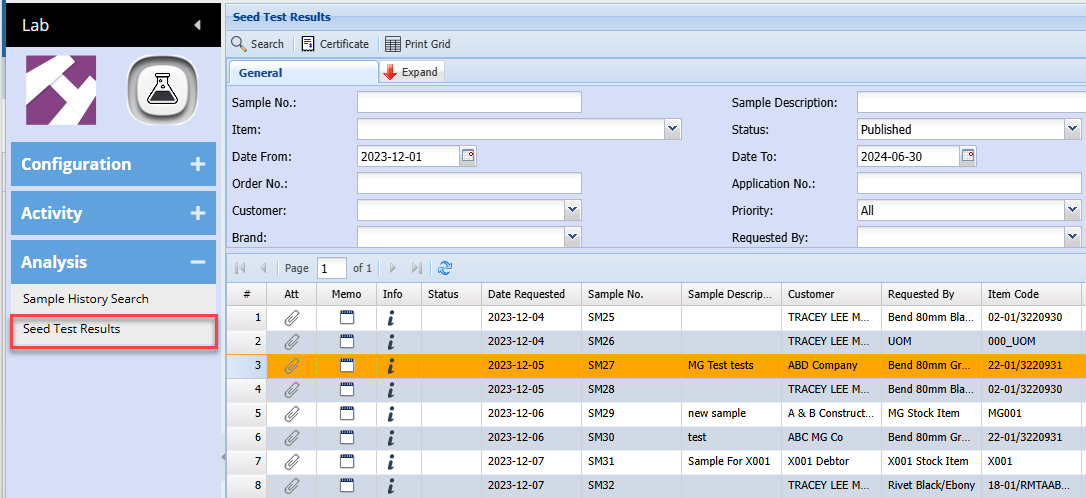Screen dimensions: 1086x498
Task: Click the Sample No. input field
Action: click(x=469, y=102)
